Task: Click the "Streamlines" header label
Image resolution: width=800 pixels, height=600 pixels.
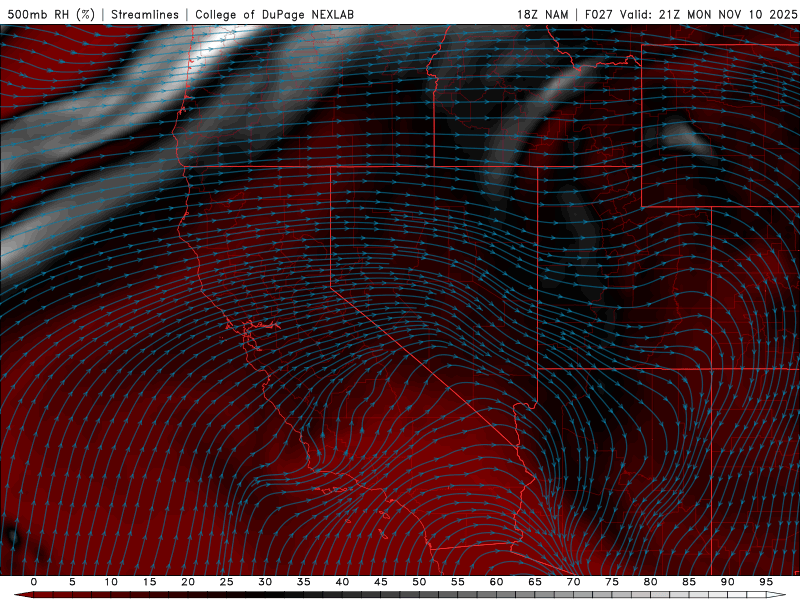Action: (x=145, y=14)
